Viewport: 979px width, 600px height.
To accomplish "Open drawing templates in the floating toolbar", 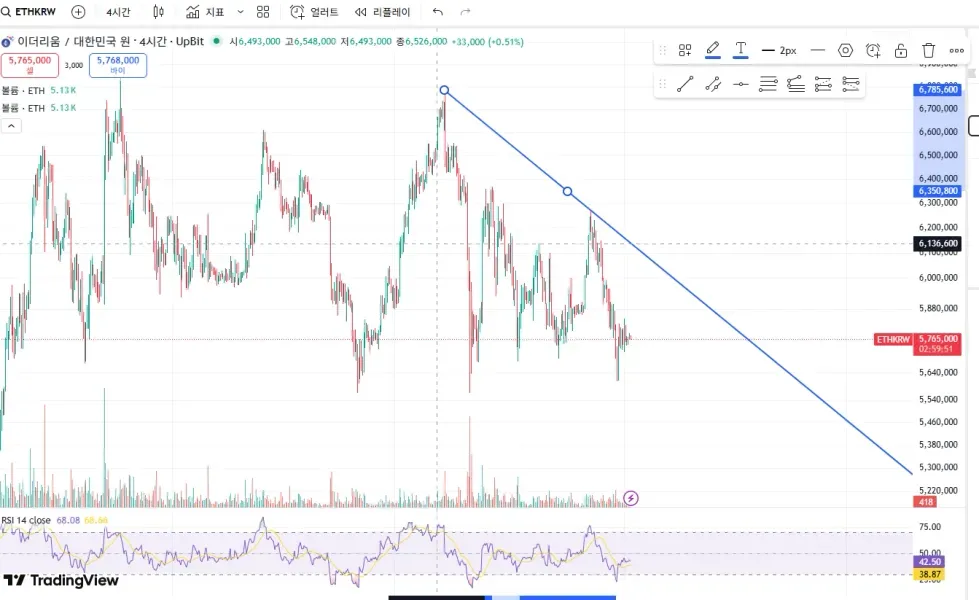I will coord(685,50).
